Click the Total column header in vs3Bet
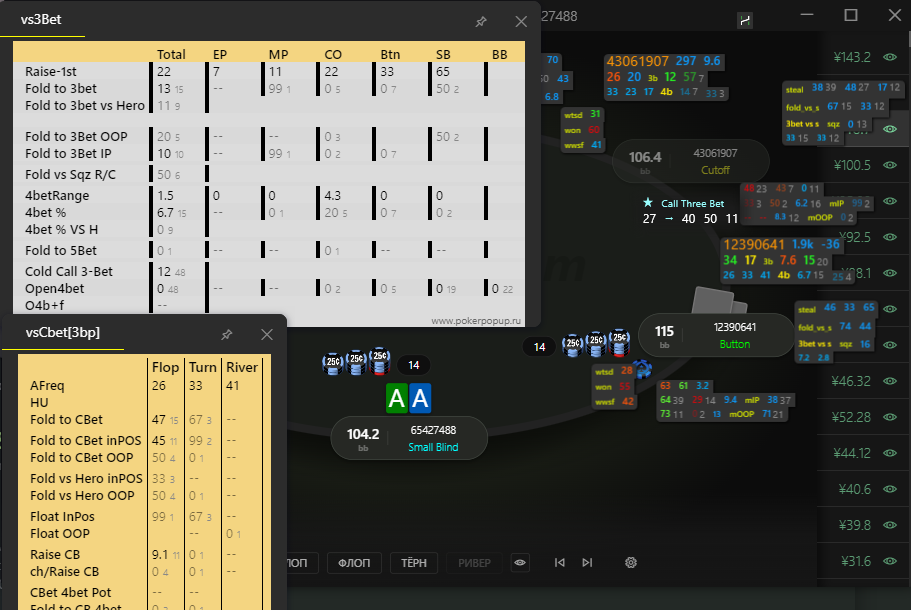 point(171,55)
